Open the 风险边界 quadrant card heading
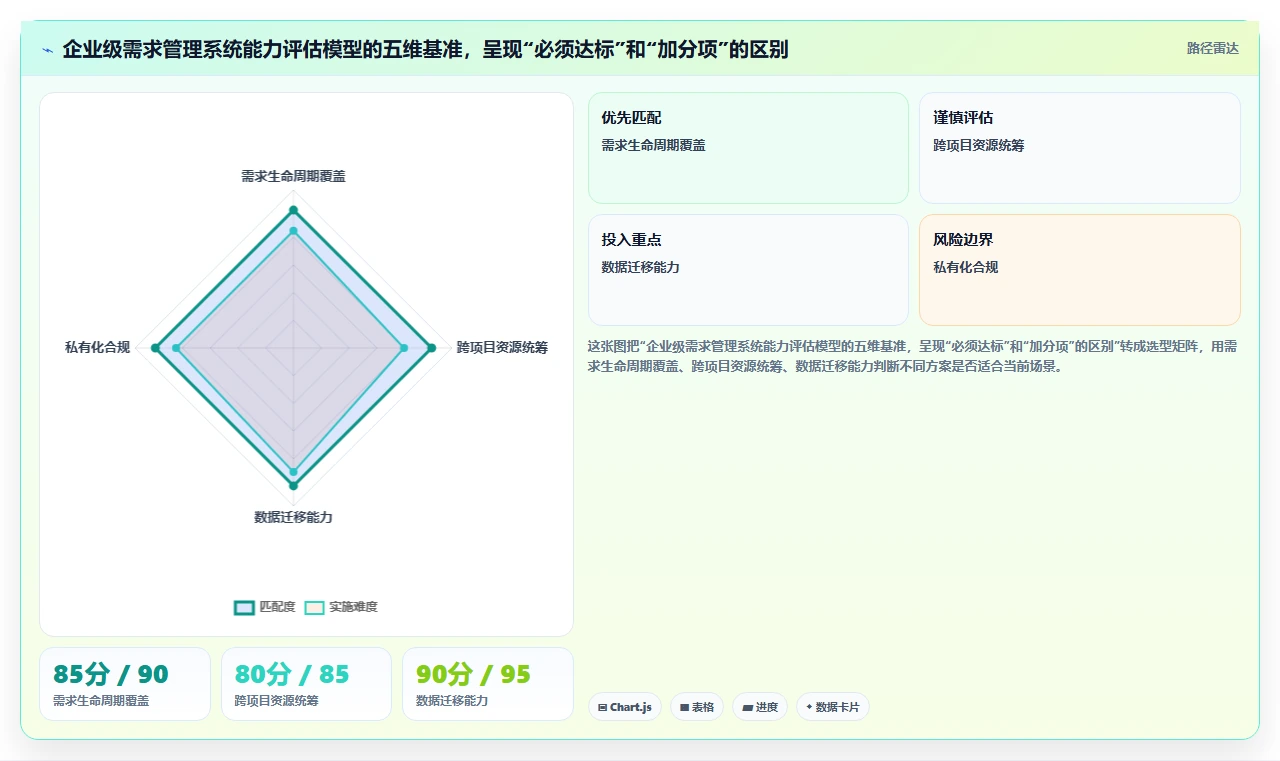 (x=963, y=240)
